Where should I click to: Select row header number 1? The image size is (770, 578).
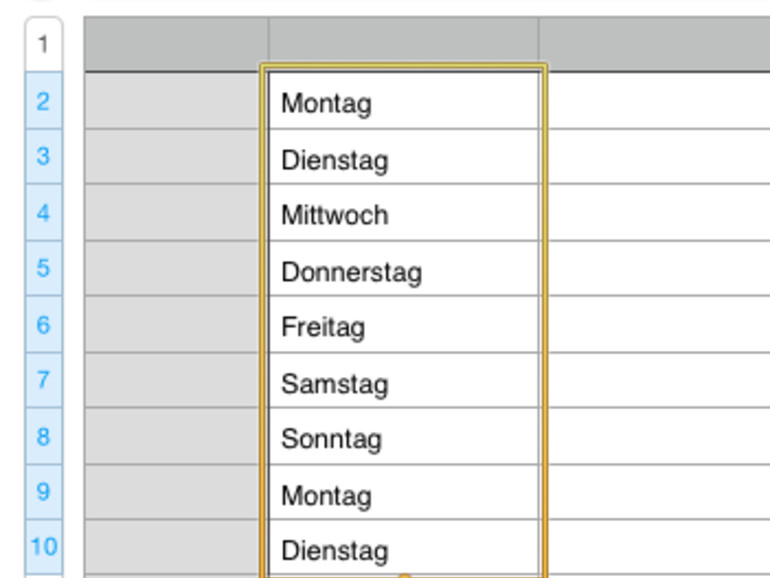pos(43,44)
